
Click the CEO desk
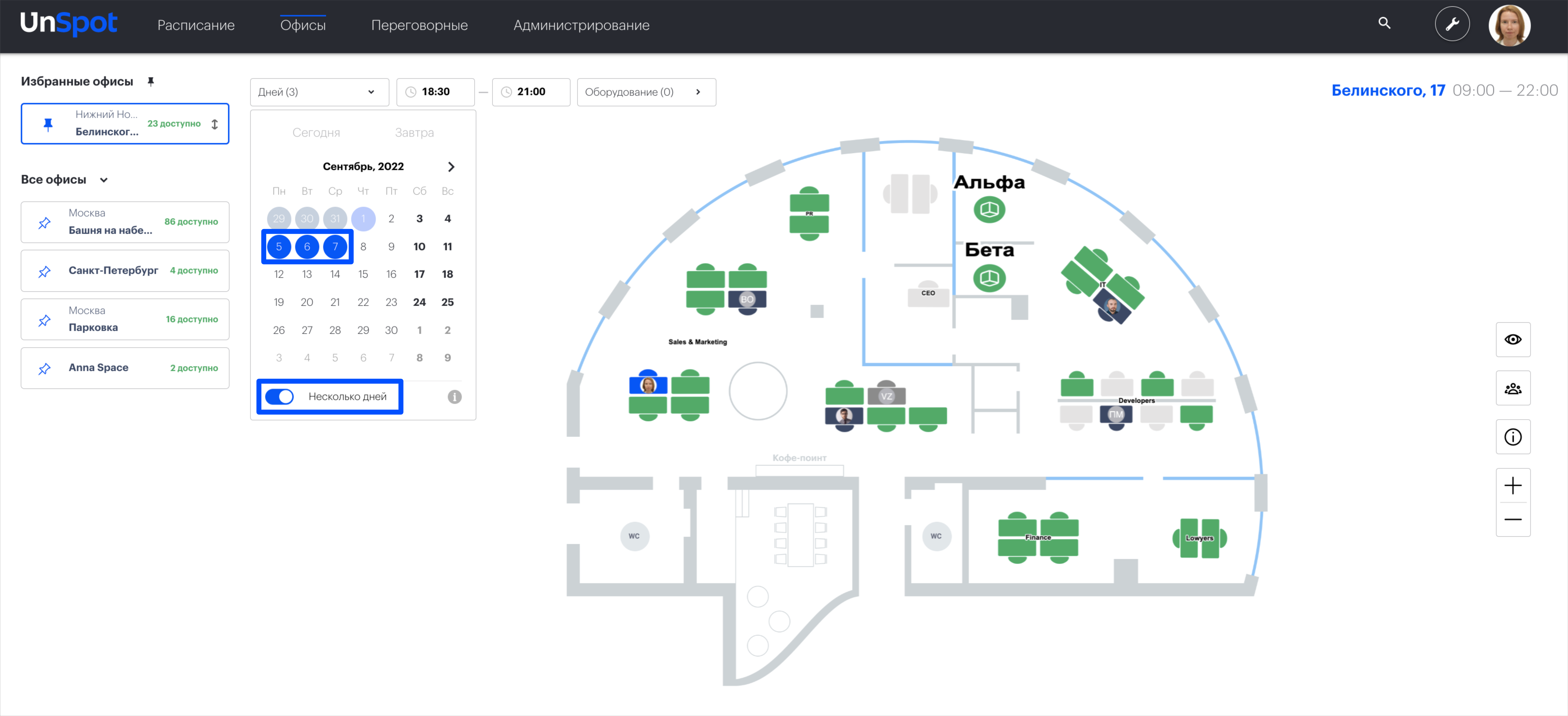click(928, 294)
